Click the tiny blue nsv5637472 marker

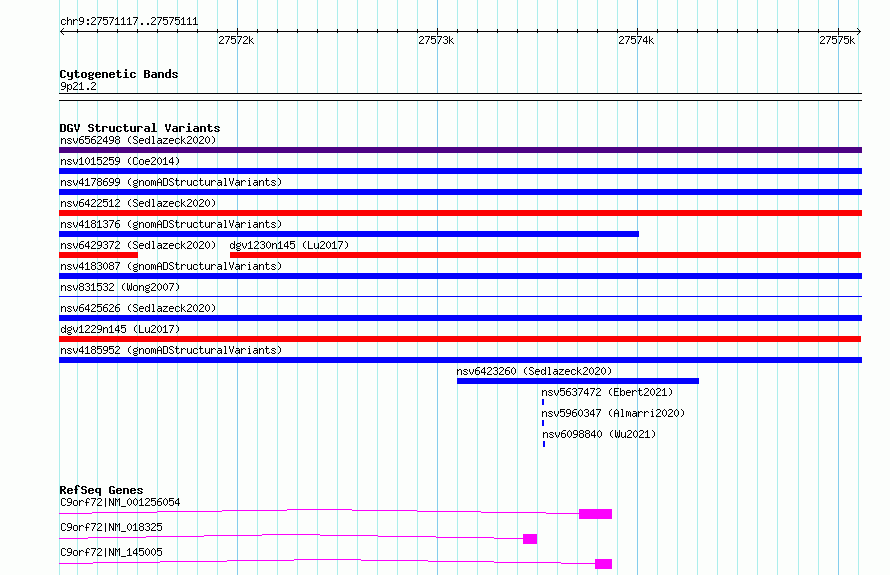coord(543,402)
